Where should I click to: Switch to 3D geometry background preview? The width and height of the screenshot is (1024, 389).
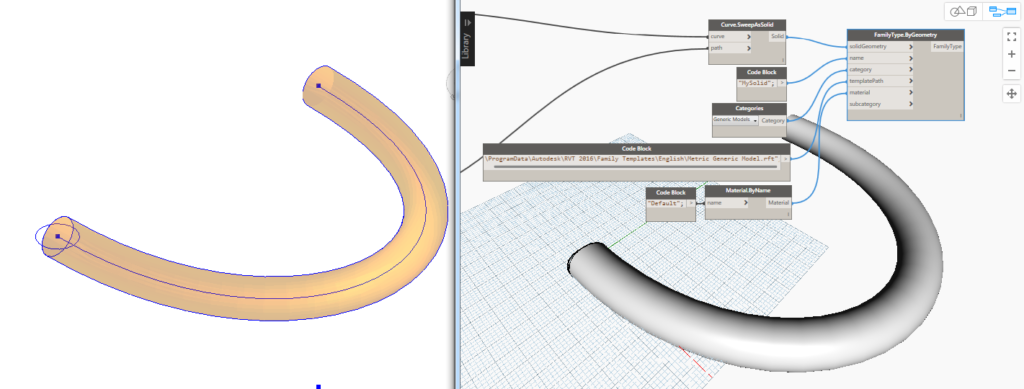(963, 11)
